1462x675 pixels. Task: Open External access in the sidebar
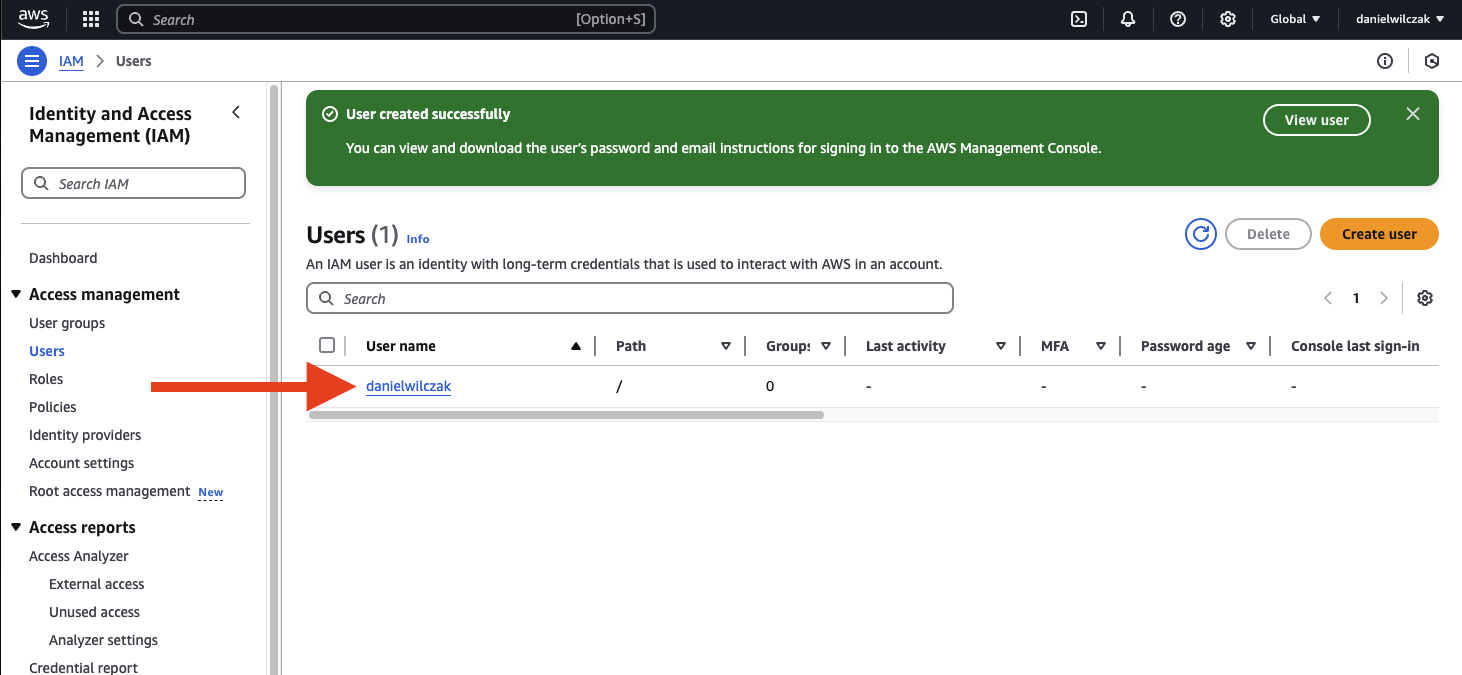click(97, 584)
